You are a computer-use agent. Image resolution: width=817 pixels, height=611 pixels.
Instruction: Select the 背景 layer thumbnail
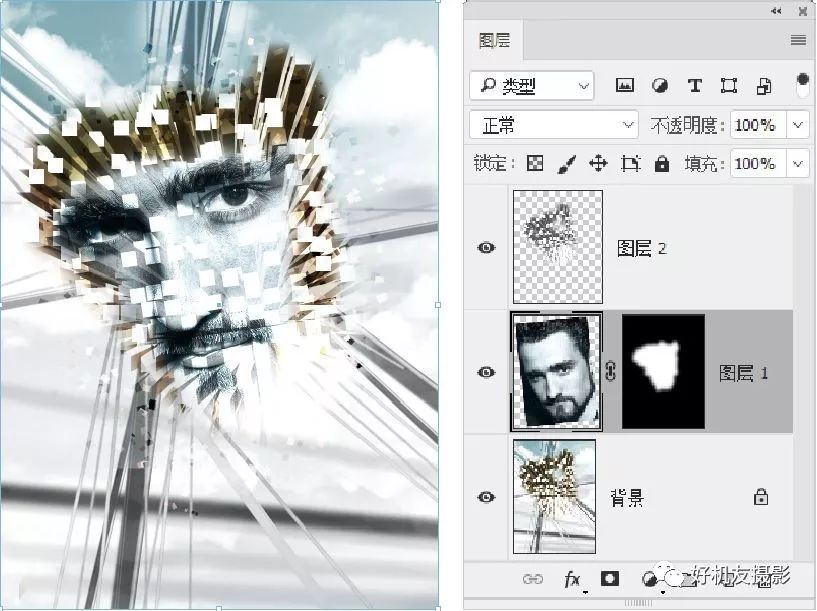point(554,496)
